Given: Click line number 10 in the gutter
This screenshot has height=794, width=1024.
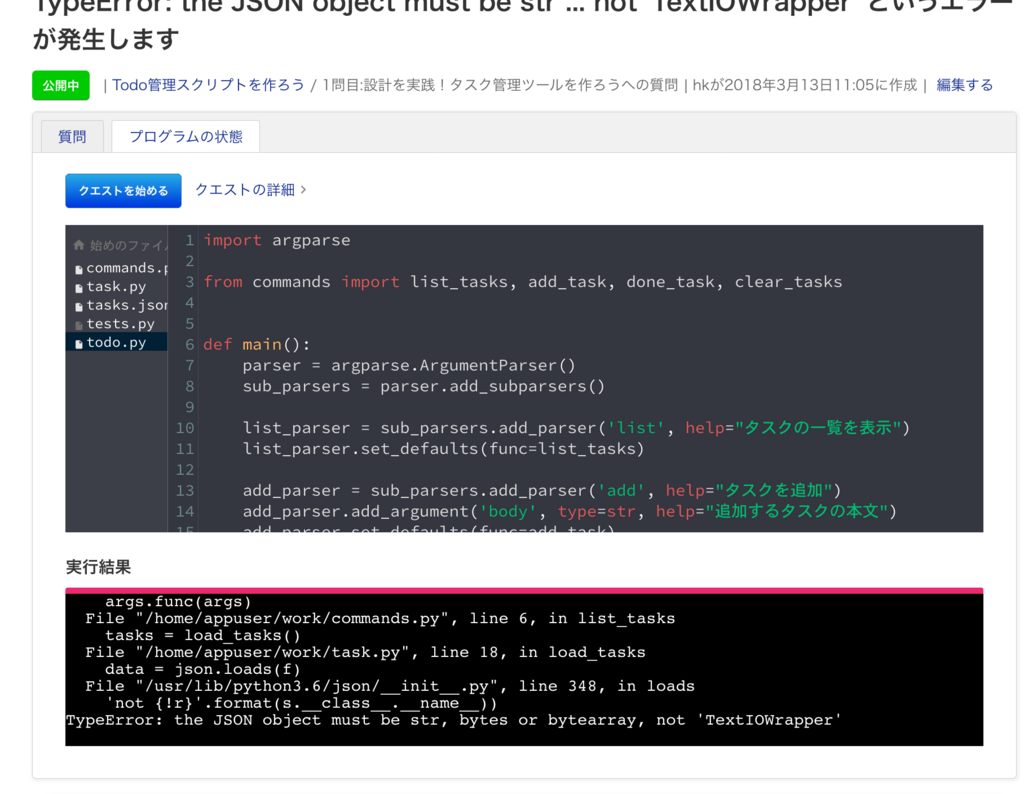Looking at the screenshot, I should coord(185,428).
